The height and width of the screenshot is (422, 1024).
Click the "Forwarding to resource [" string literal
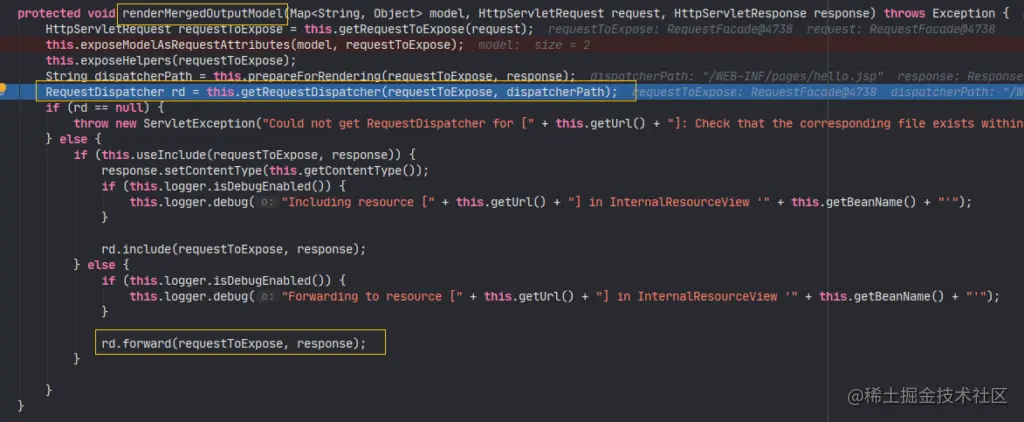pos(372,297)
